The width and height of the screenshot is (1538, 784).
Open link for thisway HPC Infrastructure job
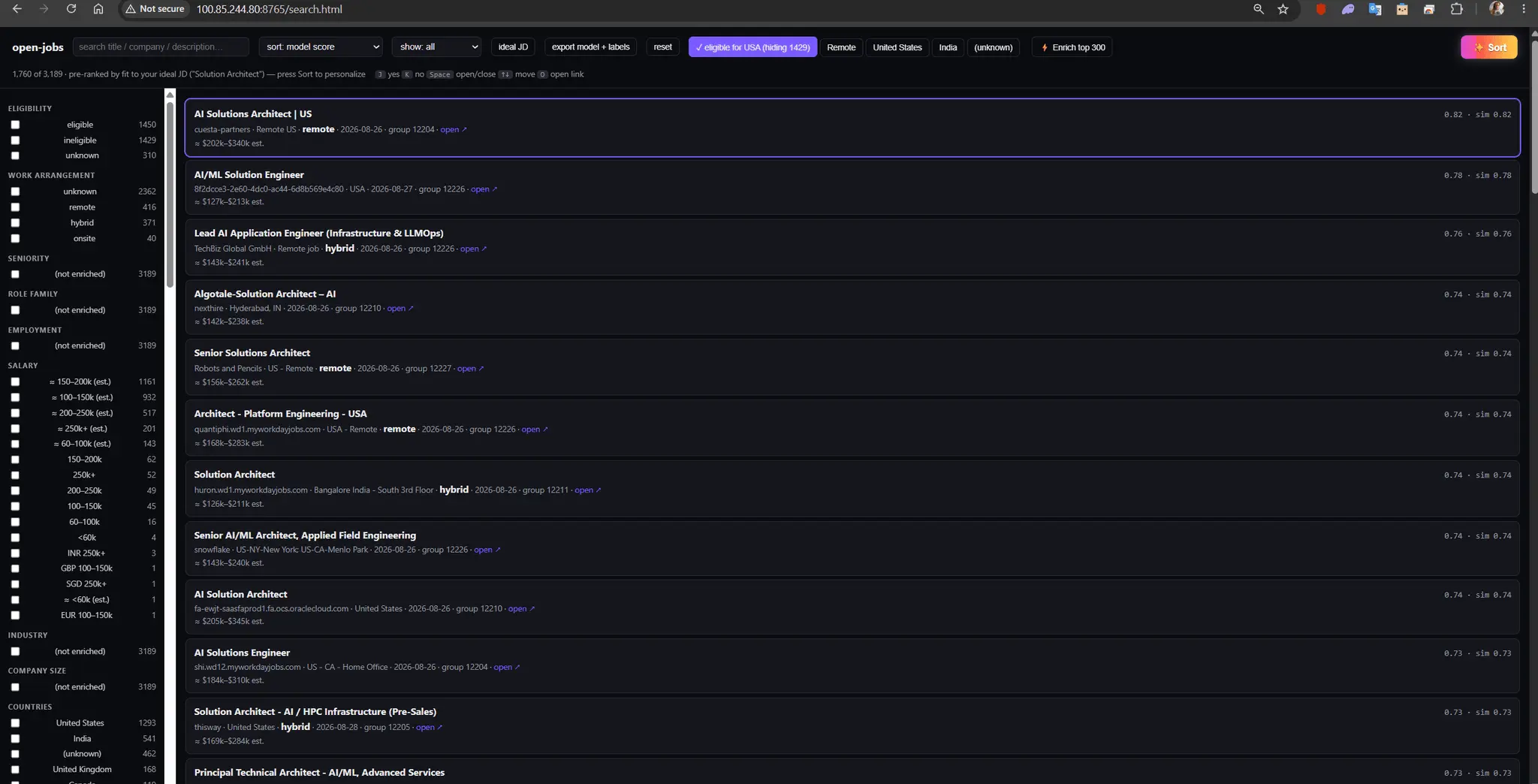(429, 727)
